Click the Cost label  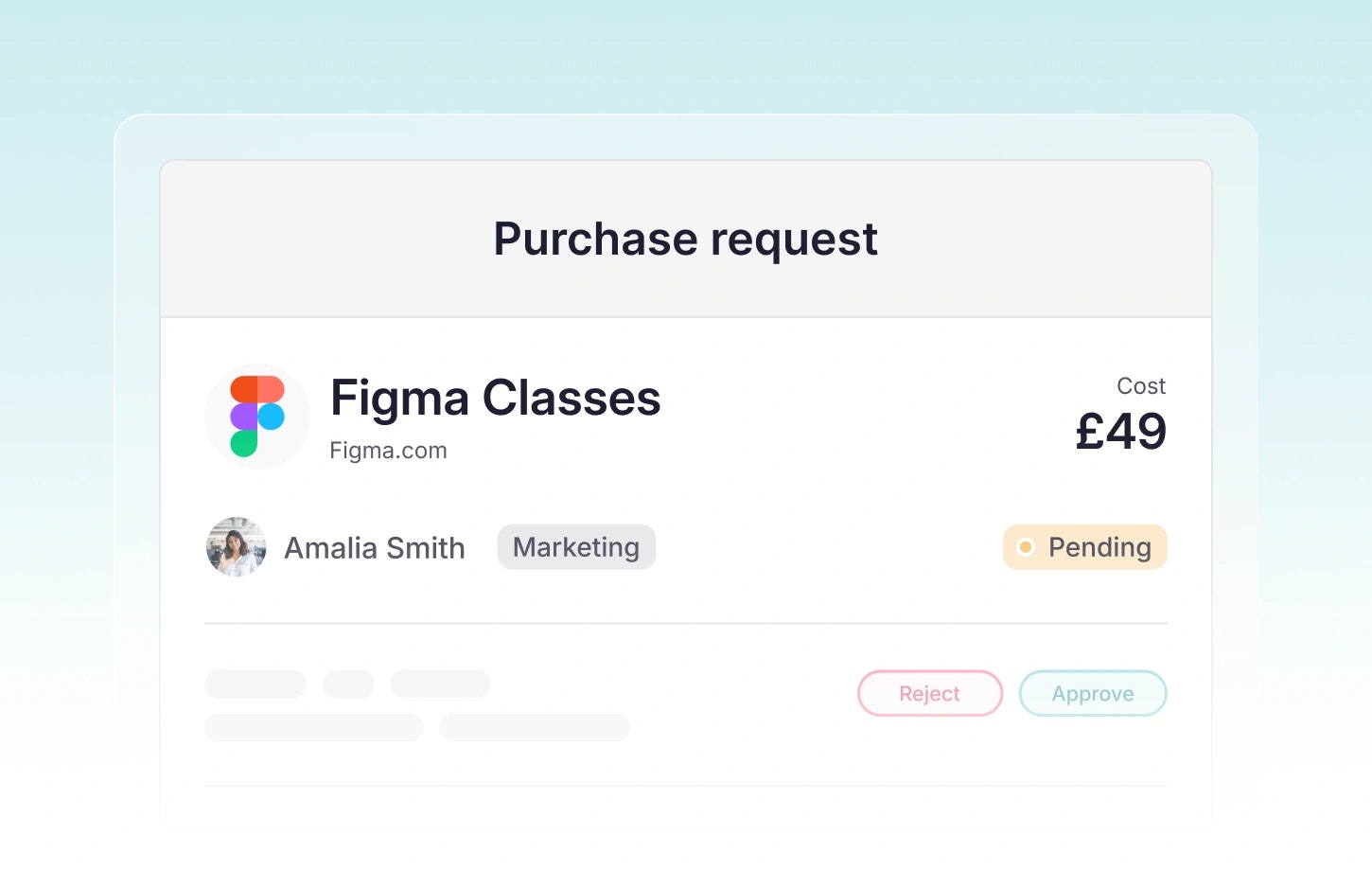pos(1141,386)
